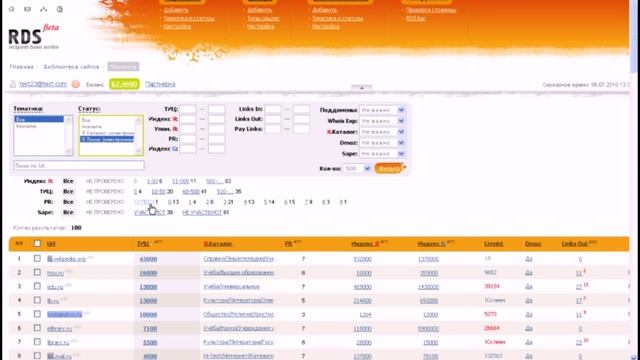Viewport: 640px width, 360px height.
Task: Sort table by Я.Каталог column header
Action: coord(218,244)
